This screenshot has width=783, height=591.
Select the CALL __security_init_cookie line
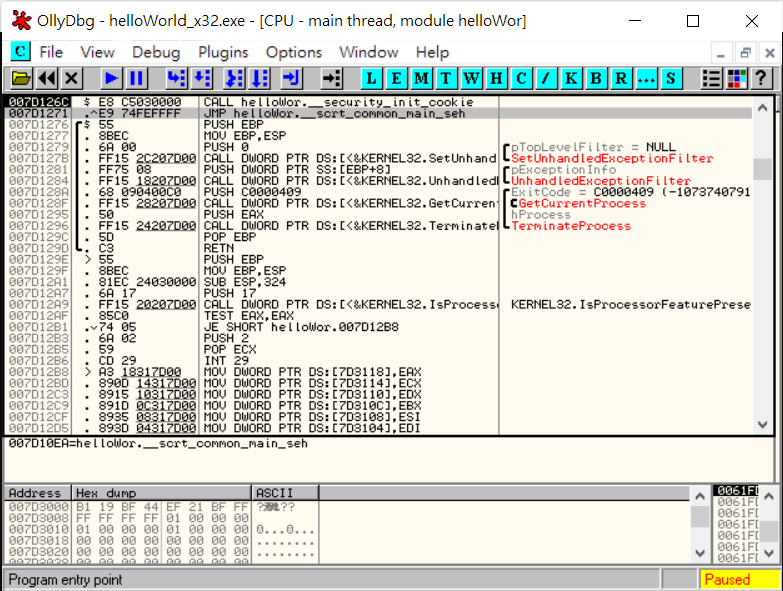click(x=339, y=102)
